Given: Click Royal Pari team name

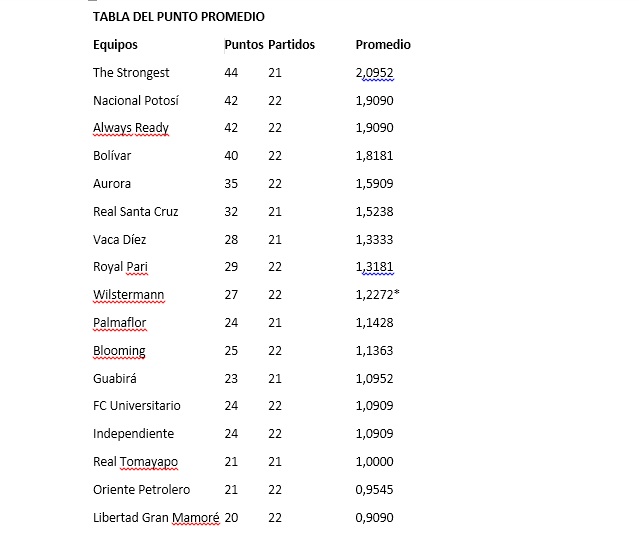Looking at the screenshot, I should (120, 267).
